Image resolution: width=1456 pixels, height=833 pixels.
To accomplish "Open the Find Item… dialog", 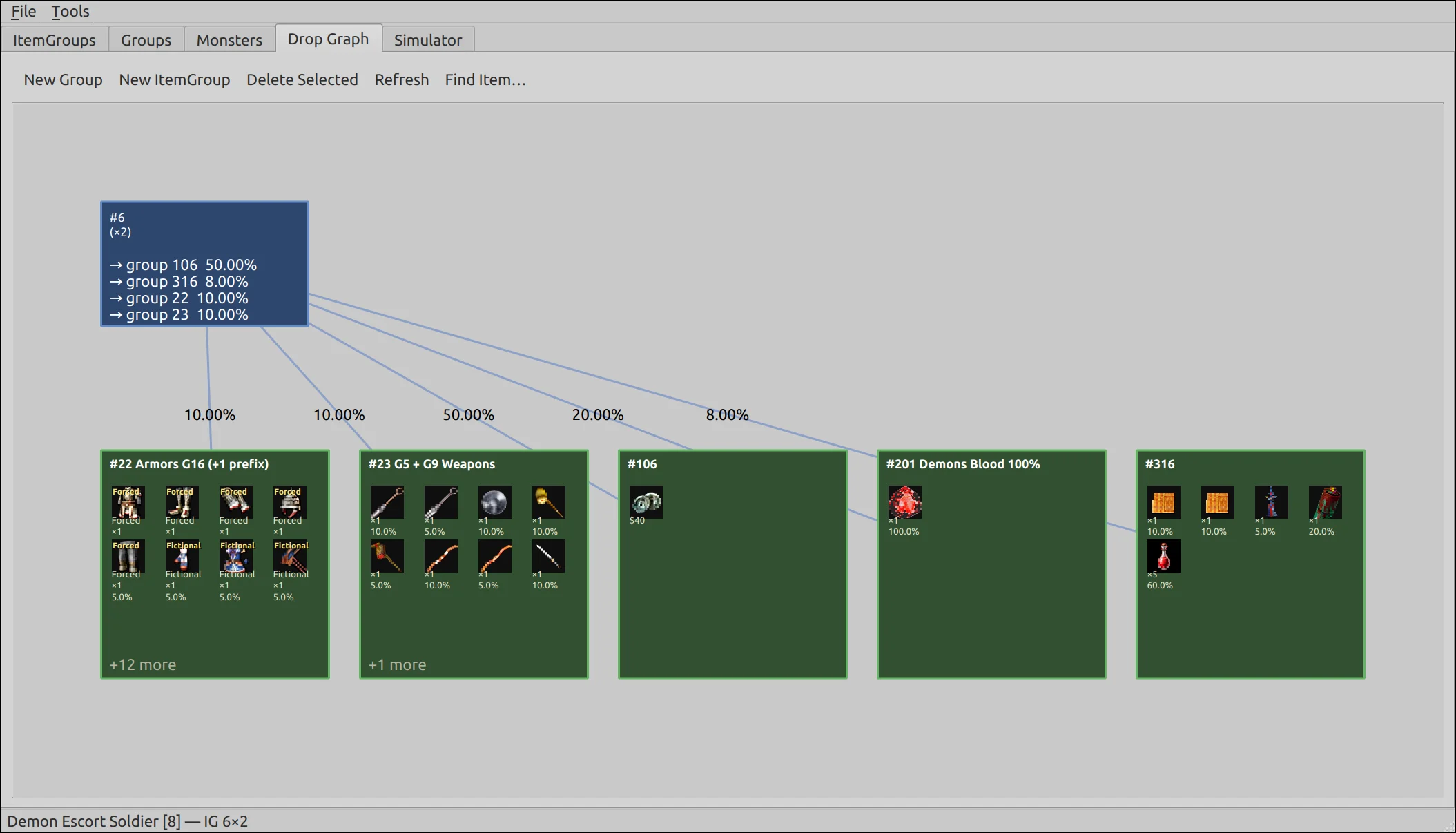I will [x=485, y=79].
